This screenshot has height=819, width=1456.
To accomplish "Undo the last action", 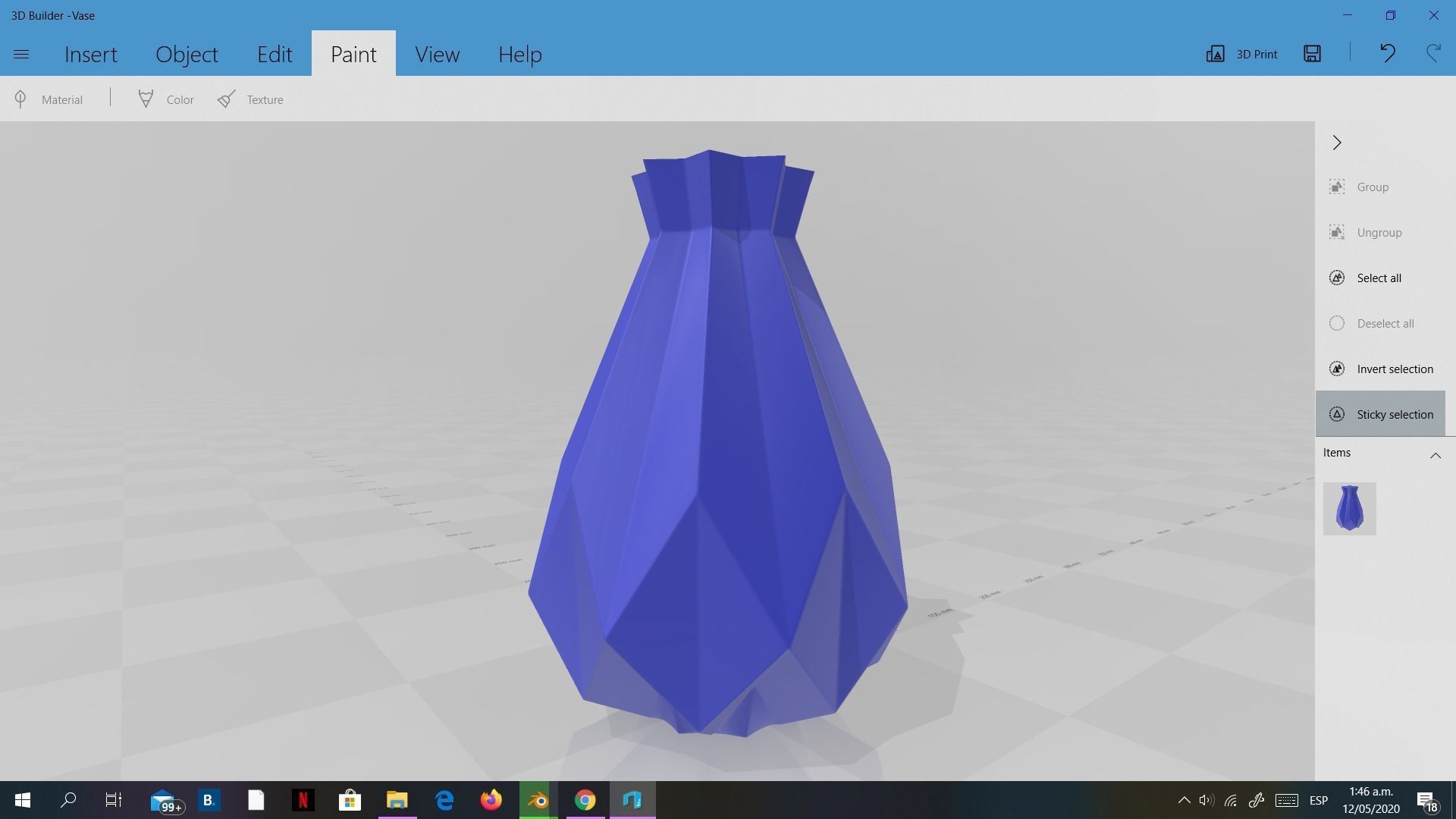I will [1387, 53].
